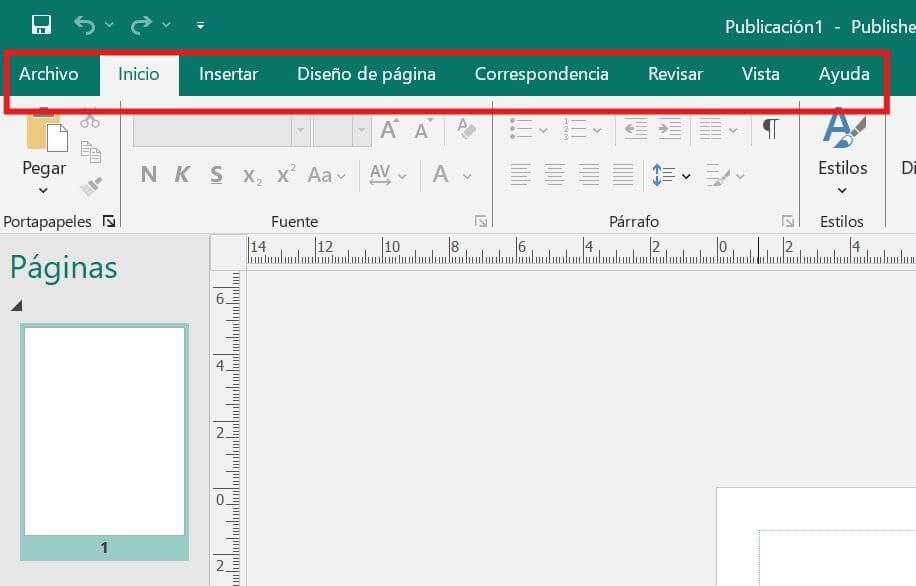Click the Save icon in the quick access toolbar
Screen dimensions: 916x586
[x=41, y=25]
